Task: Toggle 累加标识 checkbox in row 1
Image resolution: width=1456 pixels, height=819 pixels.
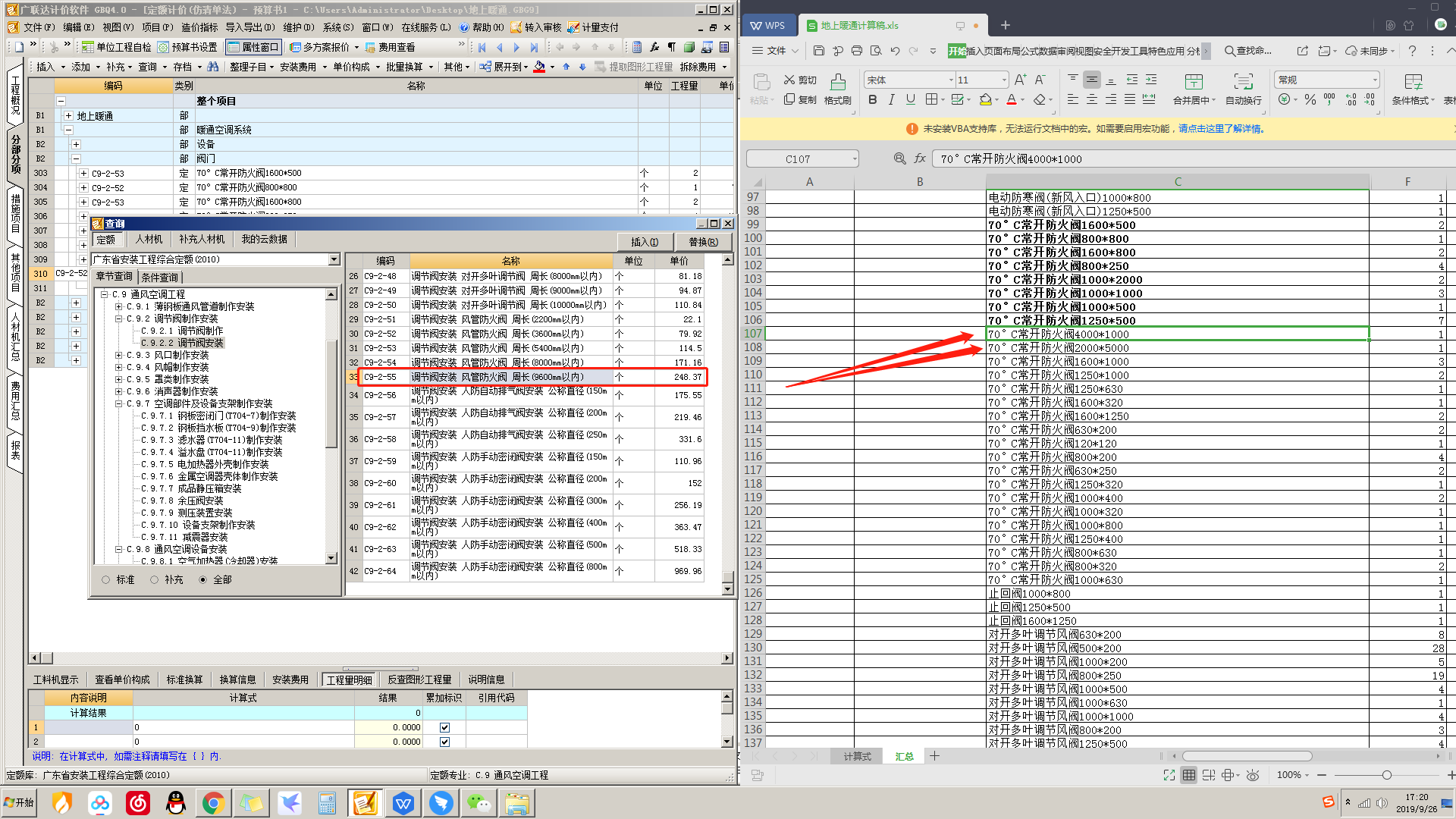Action: point(444,727)
